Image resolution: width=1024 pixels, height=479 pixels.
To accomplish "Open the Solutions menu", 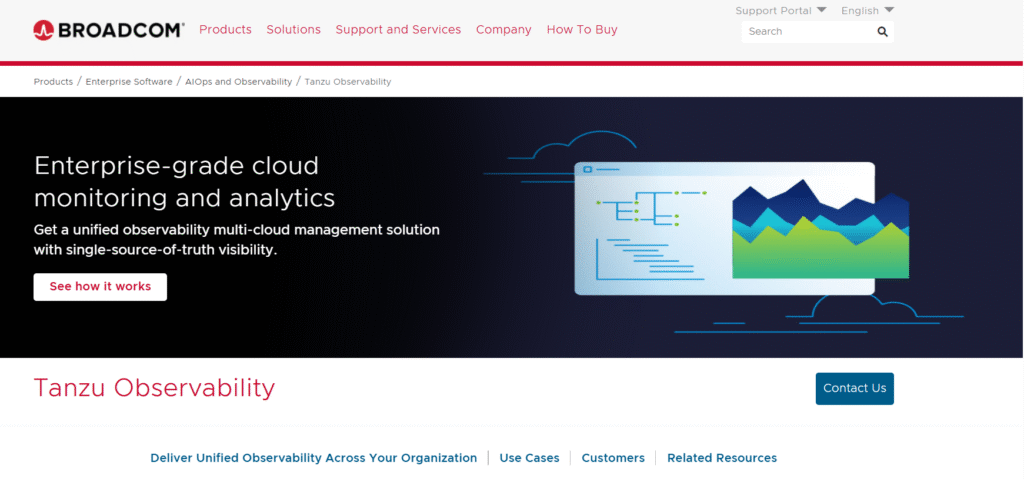I will (x=293, y=30).
